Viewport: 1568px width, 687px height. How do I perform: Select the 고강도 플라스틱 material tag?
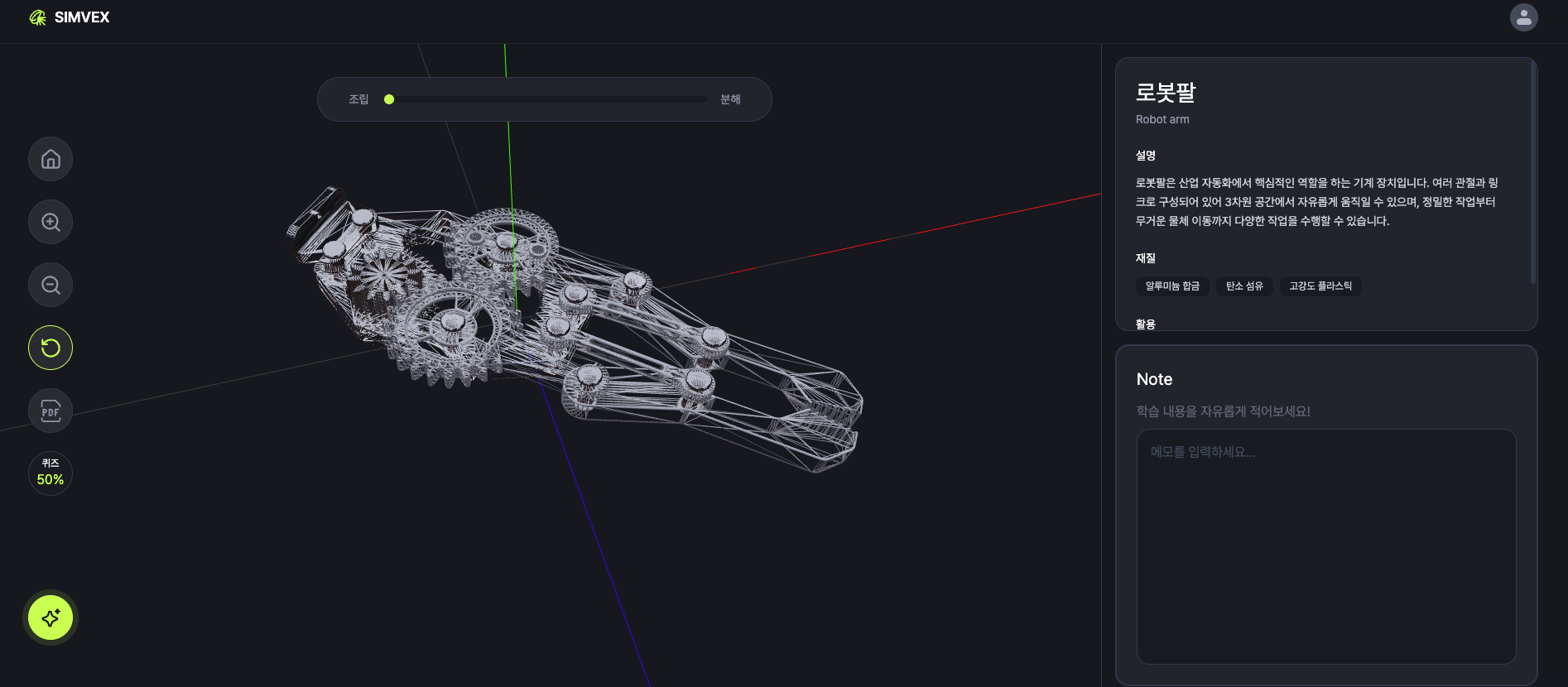(1320, 286)
